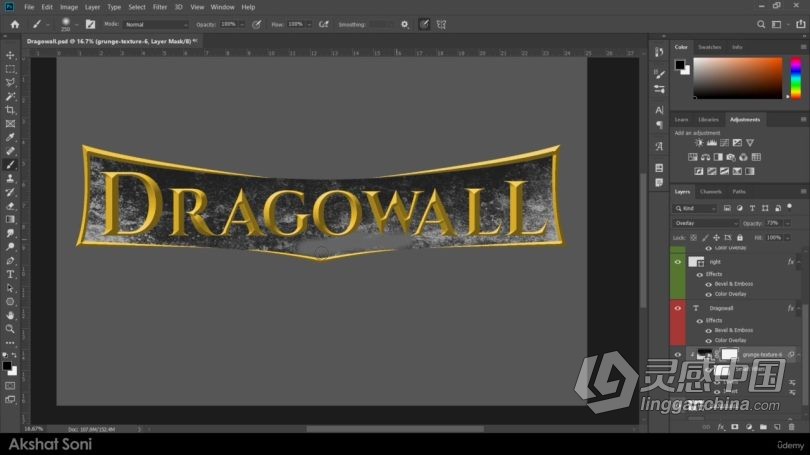Click the foreground color in Color panel
This screenshot has height=455, width=810.
[680, 65]
